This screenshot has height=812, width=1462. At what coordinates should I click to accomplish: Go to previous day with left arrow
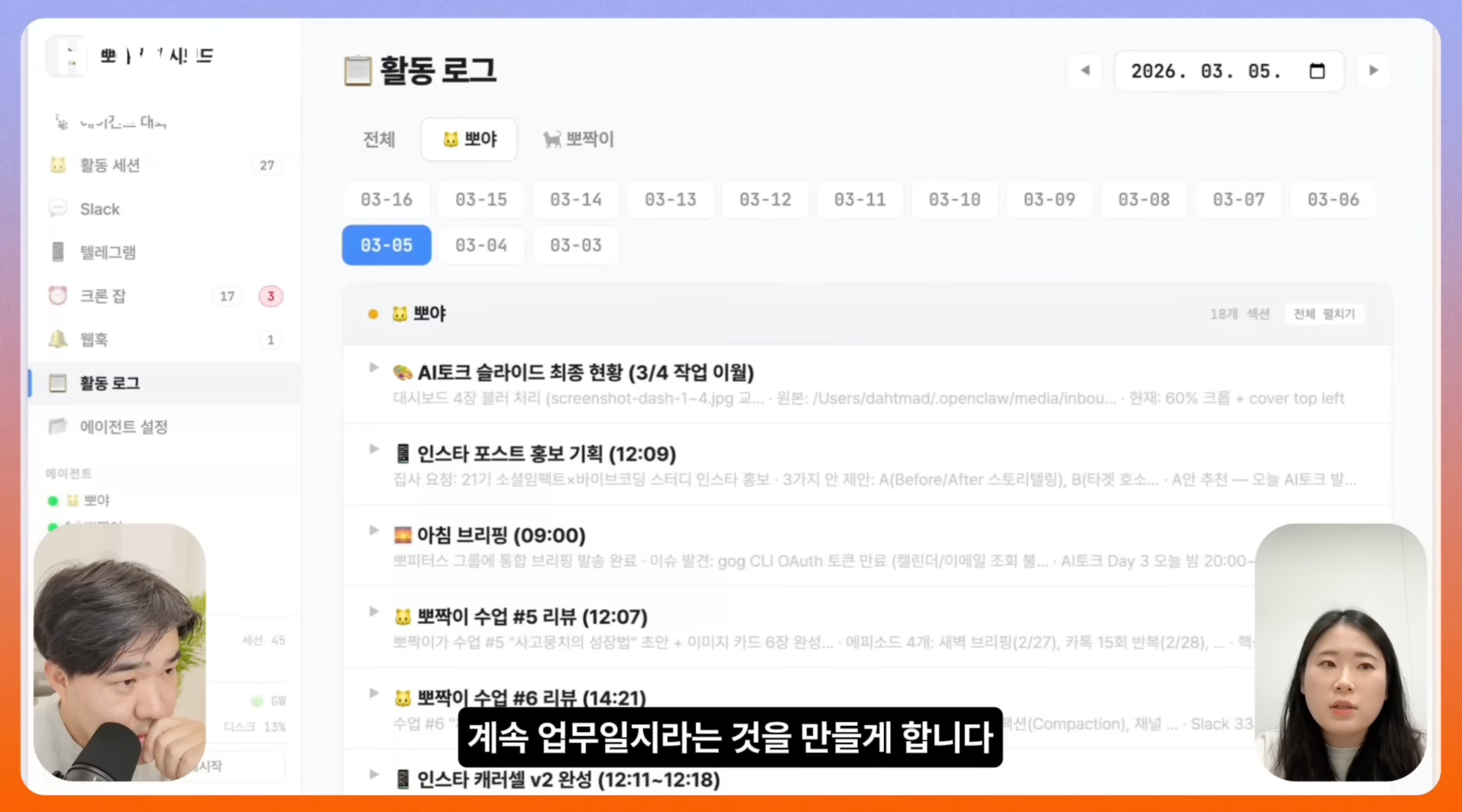1084,71
